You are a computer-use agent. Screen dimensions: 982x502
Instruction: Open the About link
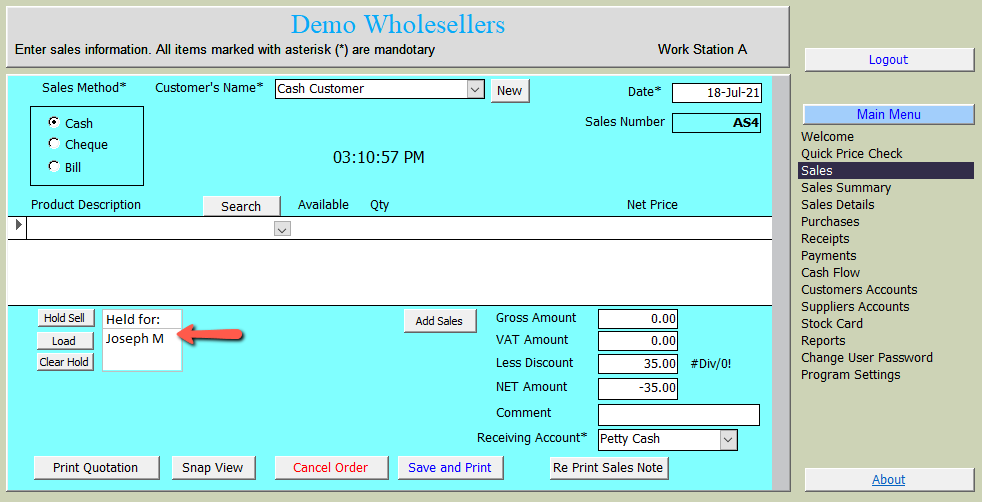pyautogui.click(x=888, y=480)
